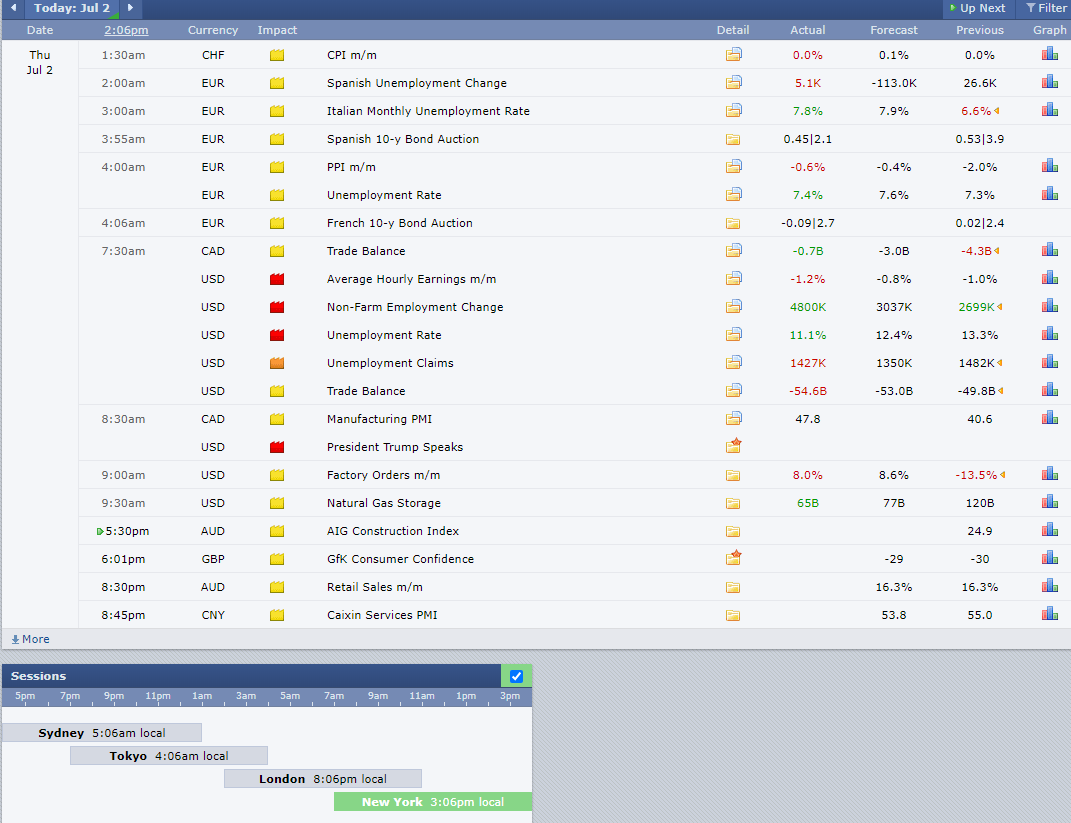
Task: Click the London session bar
Action: pos(323,779)
